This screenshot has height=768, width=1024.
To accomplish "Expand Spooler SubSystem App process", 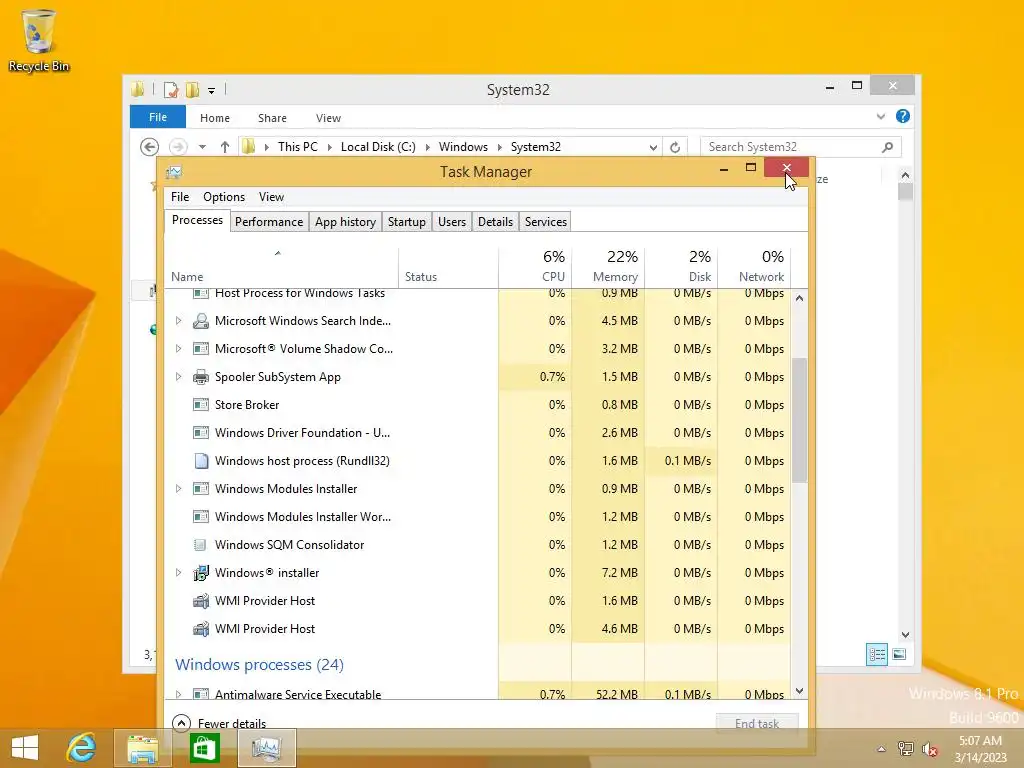I will pyautogui.click(x=178, y=377).
